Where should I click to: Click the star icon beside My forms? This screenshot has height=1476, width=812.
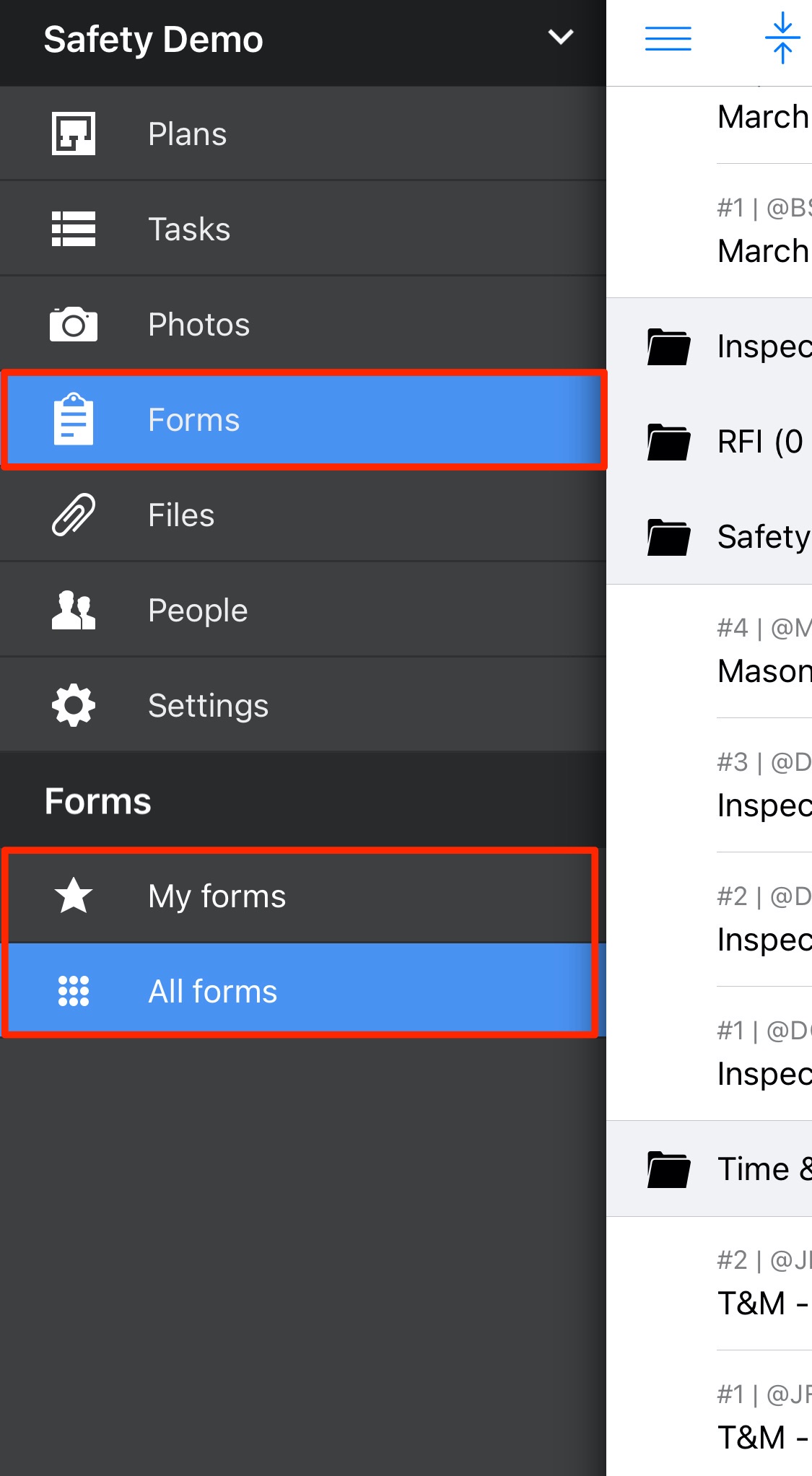coord(74,896)
